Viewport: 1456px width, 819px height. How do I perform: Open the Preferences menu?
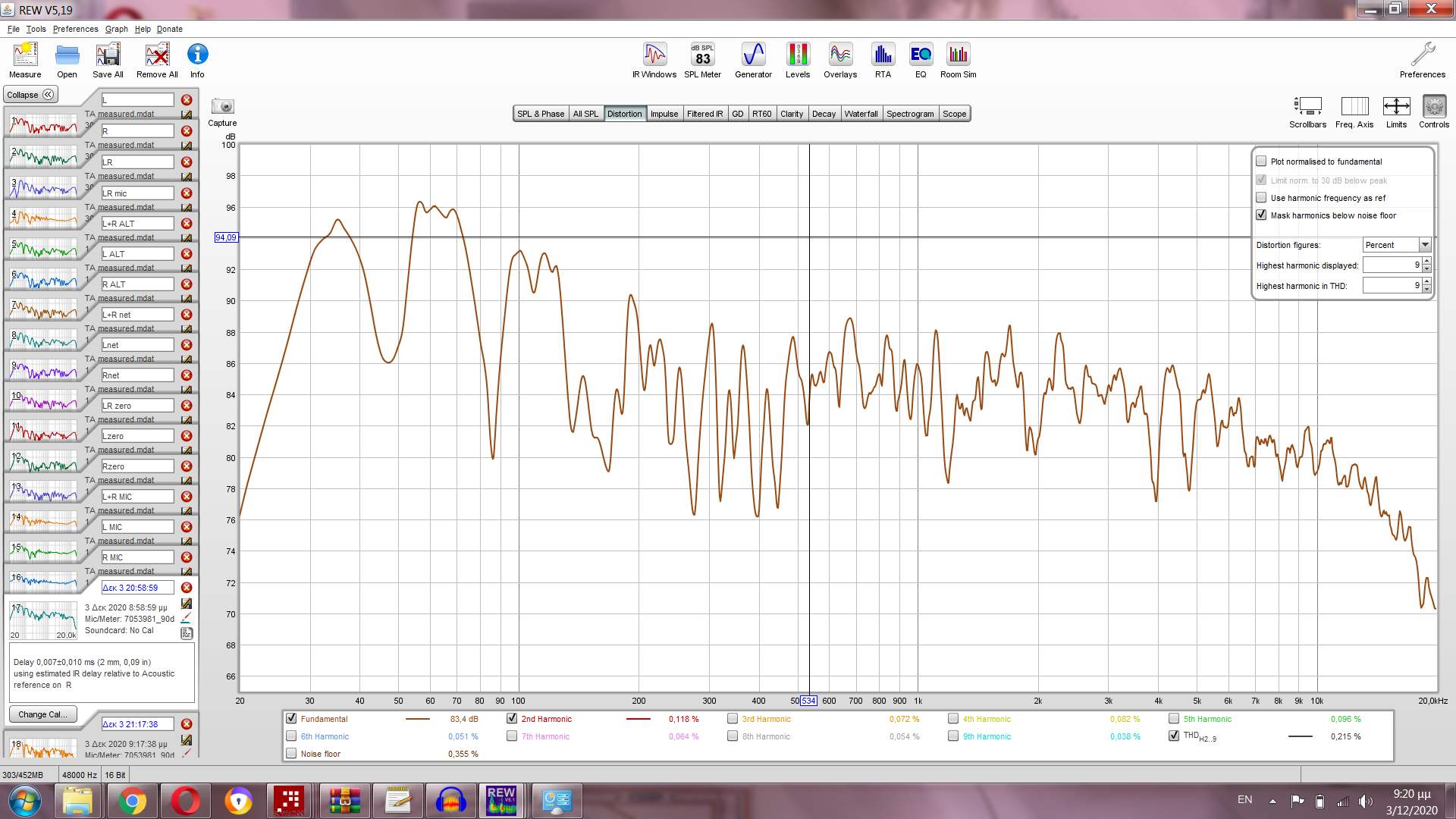click(75, 29)
